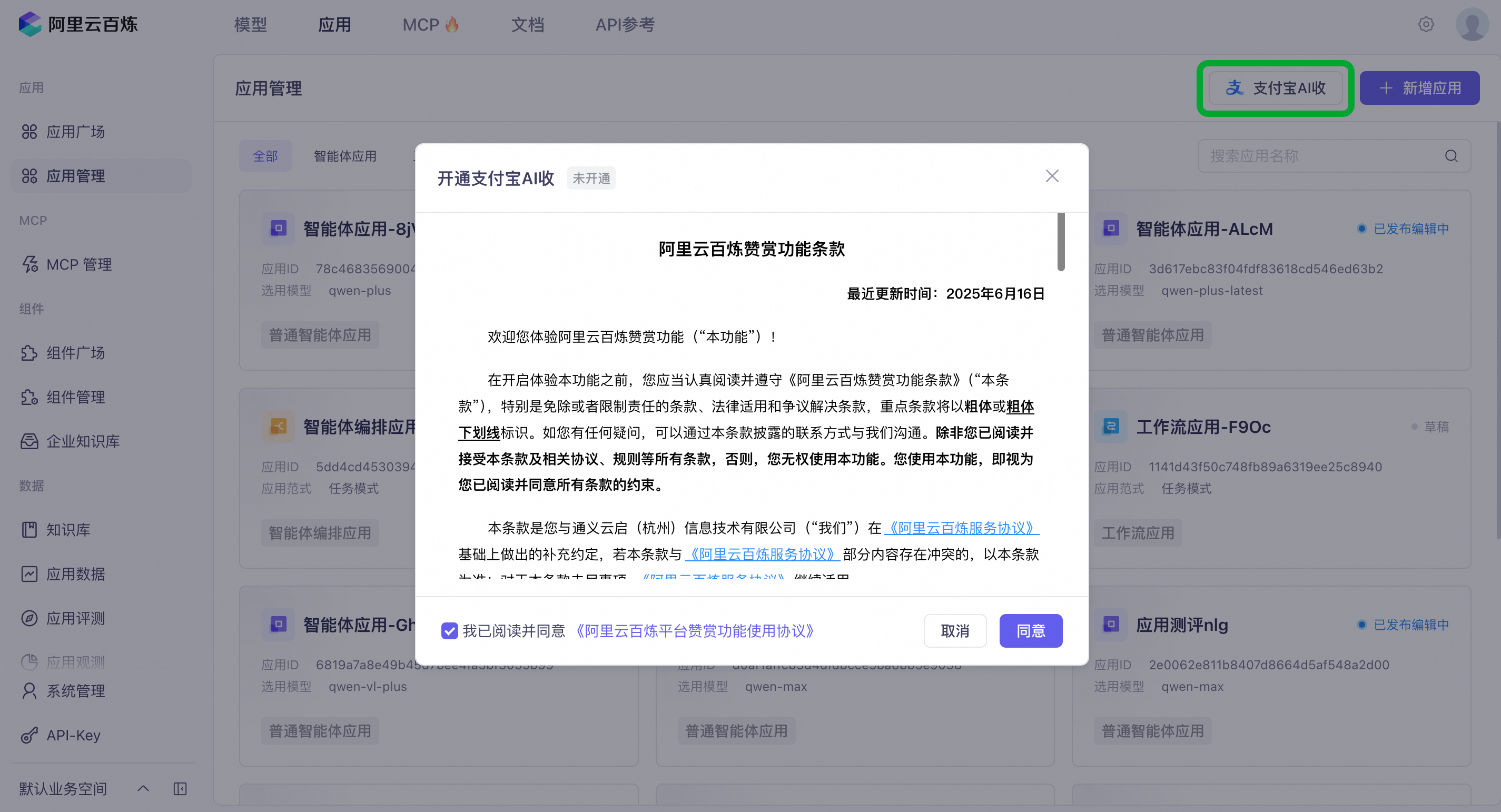Uncheck 我已阅读并同意 checkbox

(x=449, y=631)
